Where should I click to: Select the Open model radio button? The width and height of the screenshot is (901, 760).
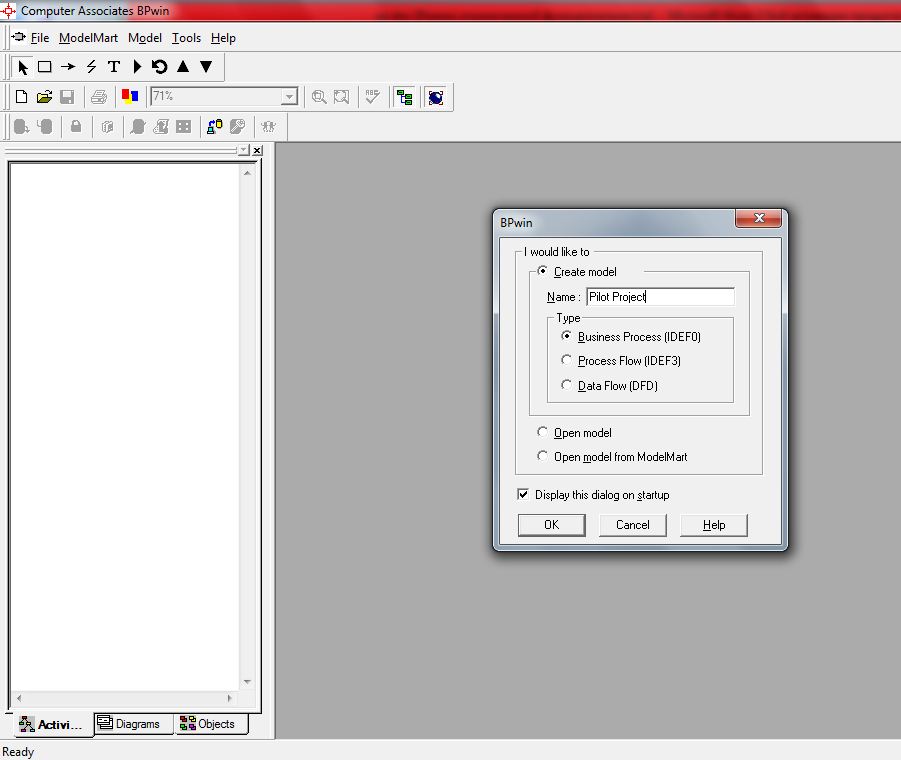point(542,431)
